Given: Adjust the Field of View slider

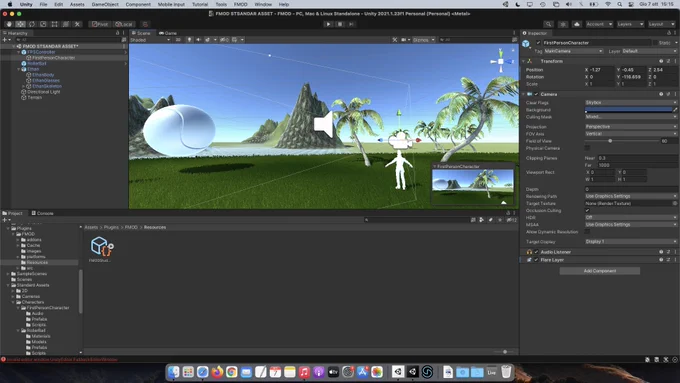Looking at the screenshot, I should (x=621, y=141).
